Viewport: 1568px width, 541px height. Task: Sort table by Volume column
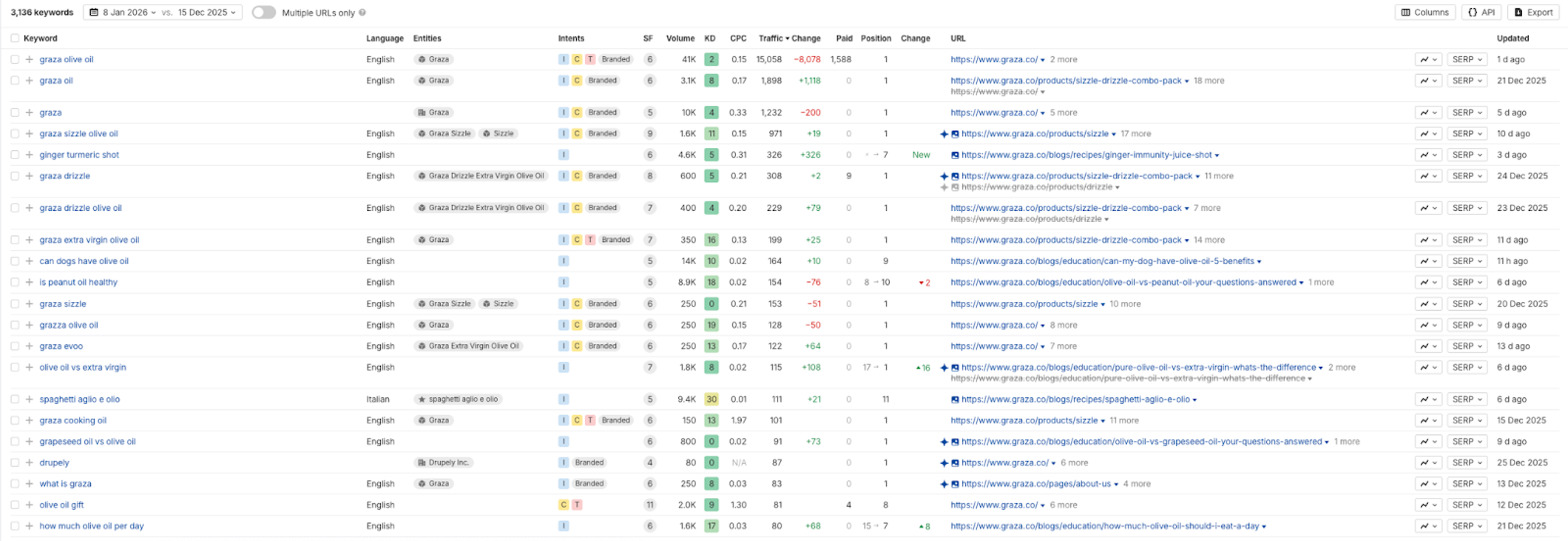(x=681, y=38)
